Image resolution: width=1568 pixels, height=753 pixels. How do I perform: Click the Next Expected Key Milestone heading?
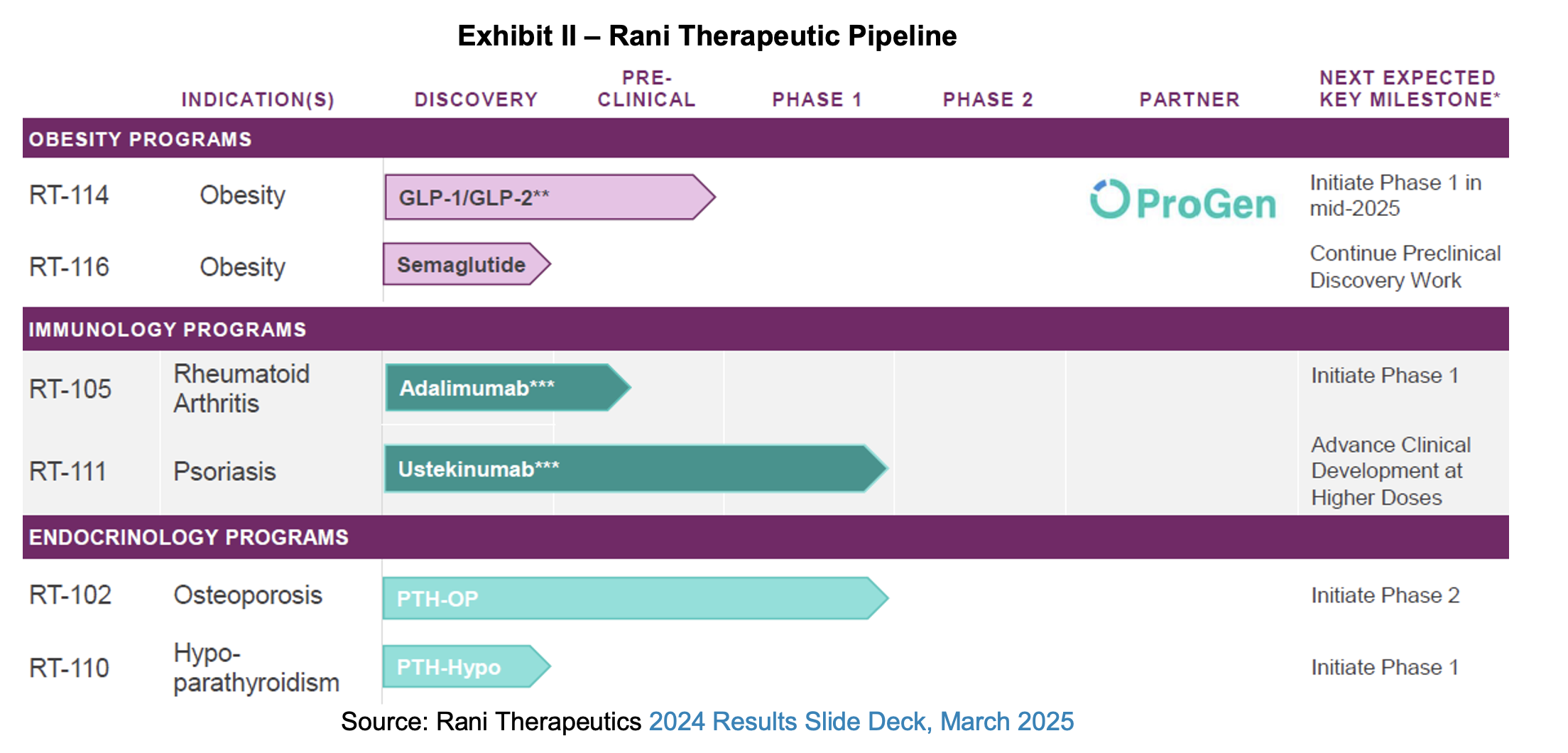click(x=1409, y=89)
